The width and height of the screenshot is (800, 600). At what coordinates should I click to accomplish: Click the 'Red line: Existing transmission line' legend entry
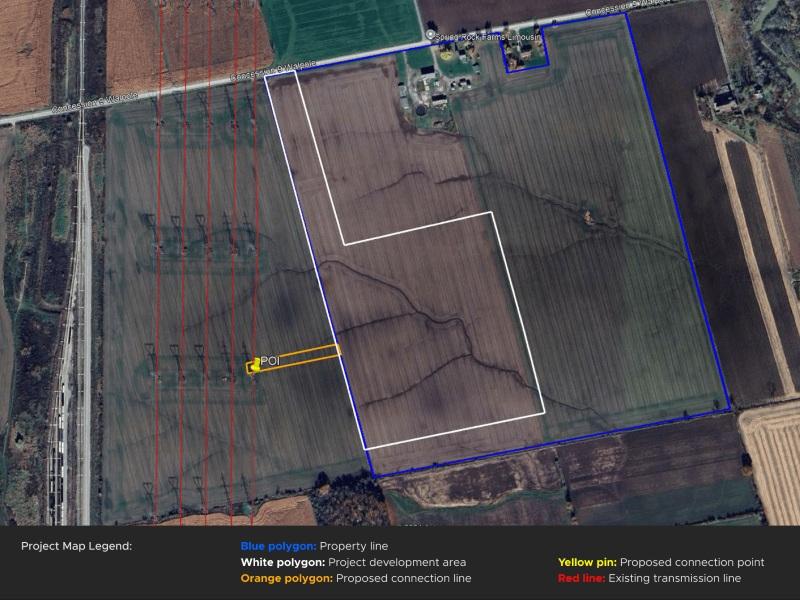649,578
